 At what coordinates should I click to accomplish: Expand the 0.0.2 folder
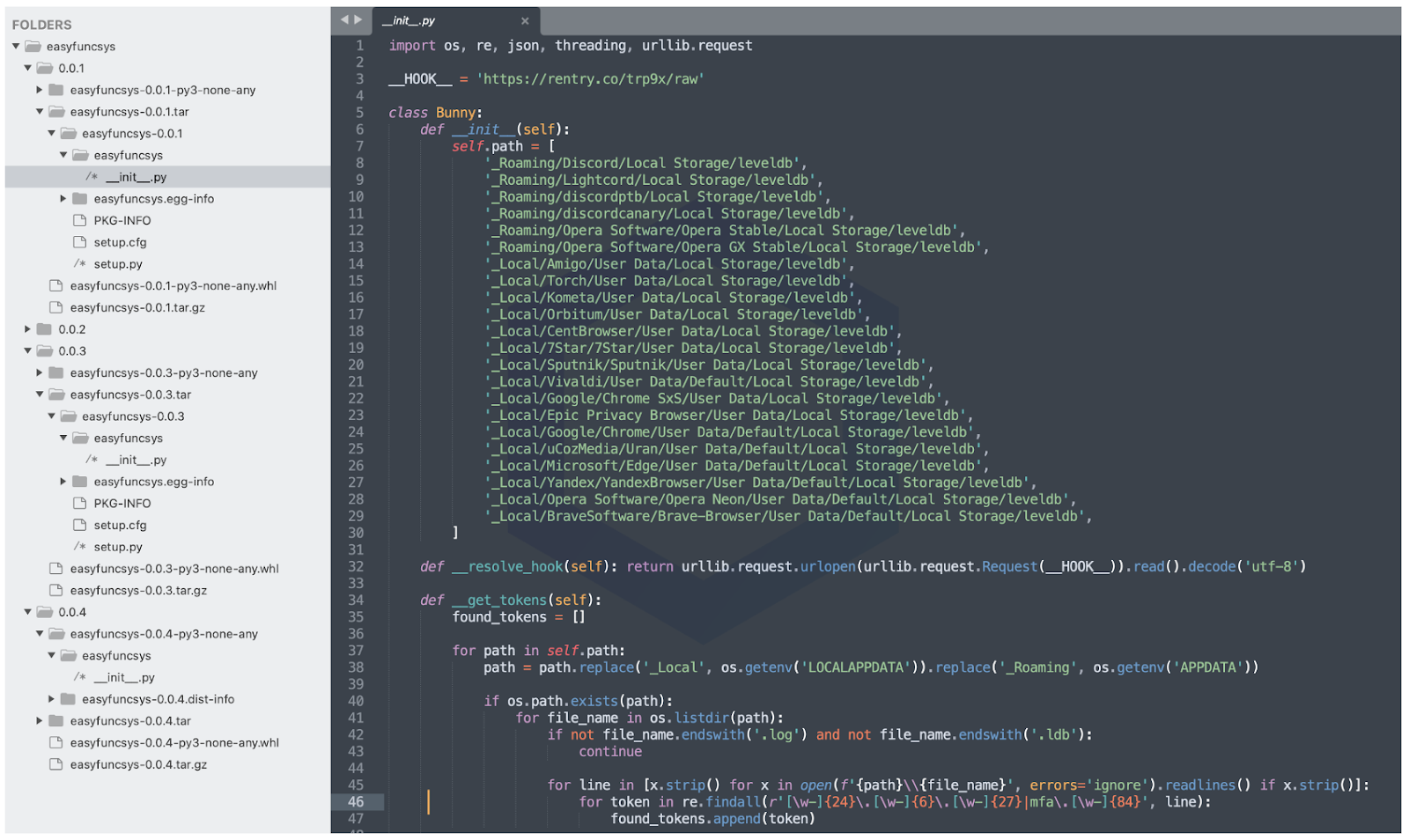point(27,328)
